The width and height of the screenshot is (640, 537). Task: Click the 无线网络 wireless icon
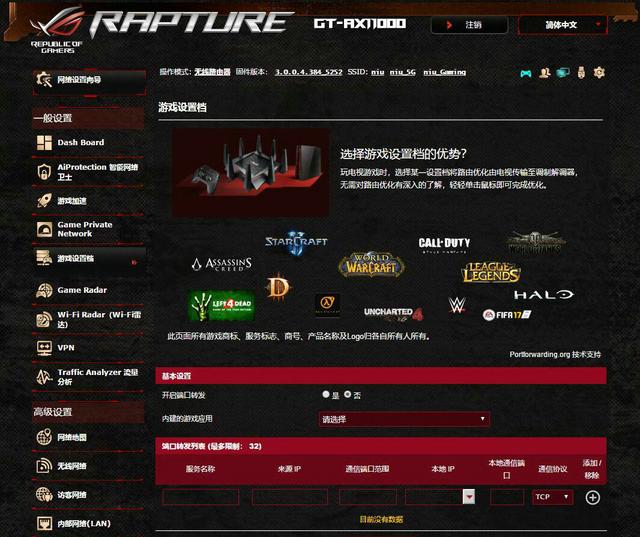click(44, 466)
